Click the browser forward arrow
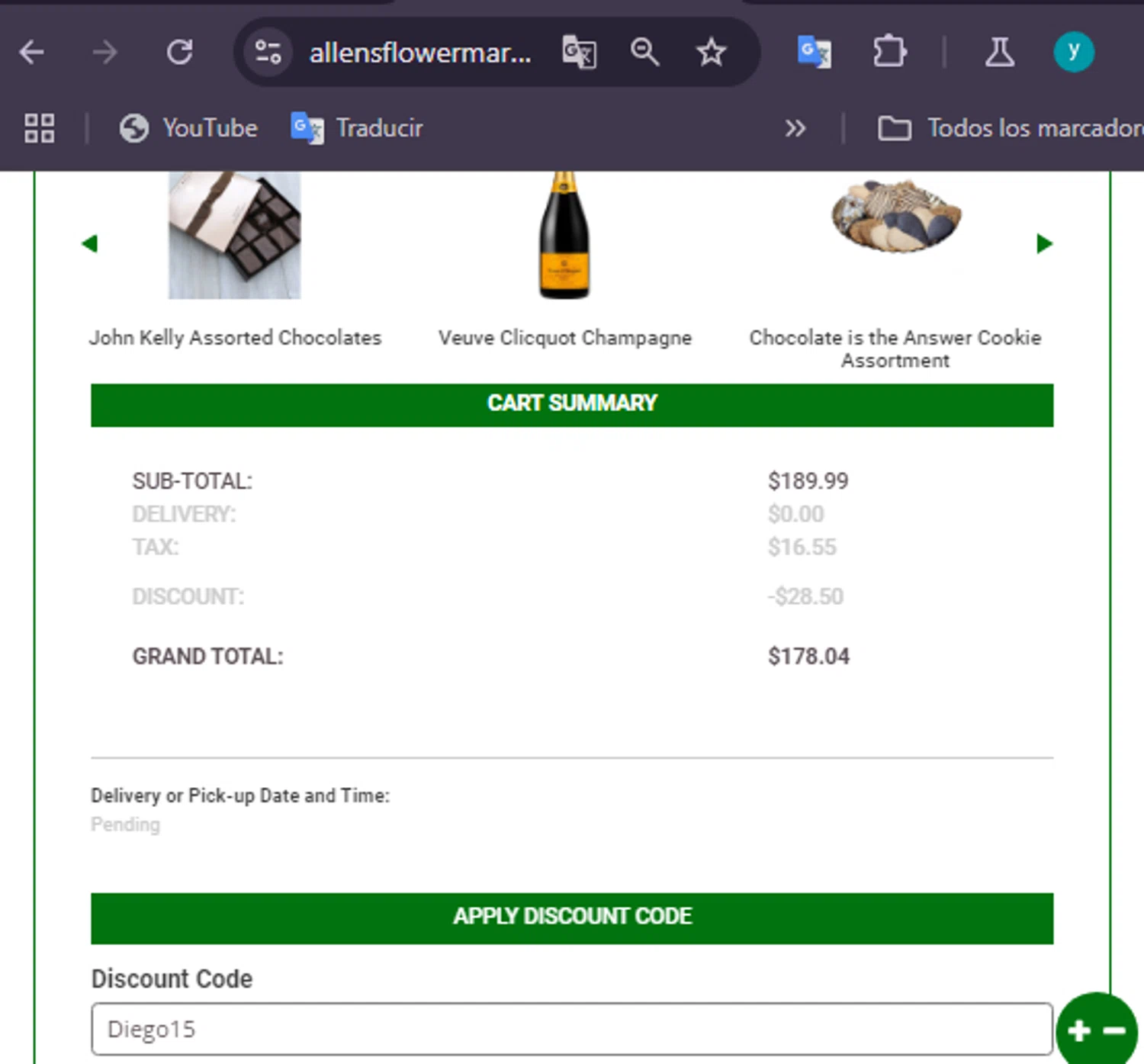This screenshot has height=1064, width=1144. (x=105, y=53)
